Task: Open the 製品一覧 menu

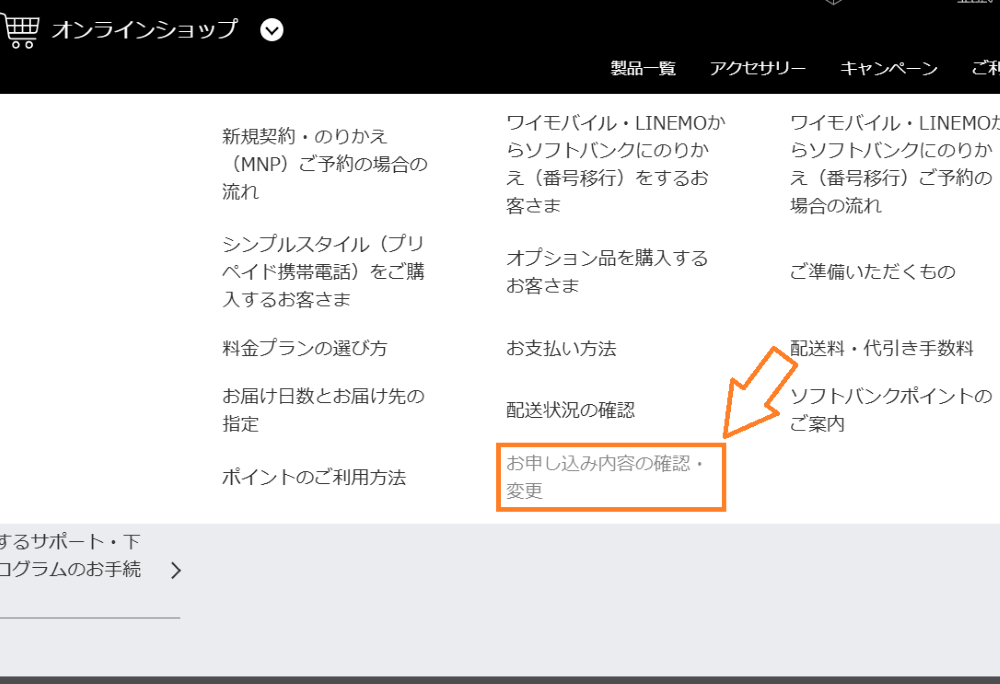Action: click(x=643, y=68)
